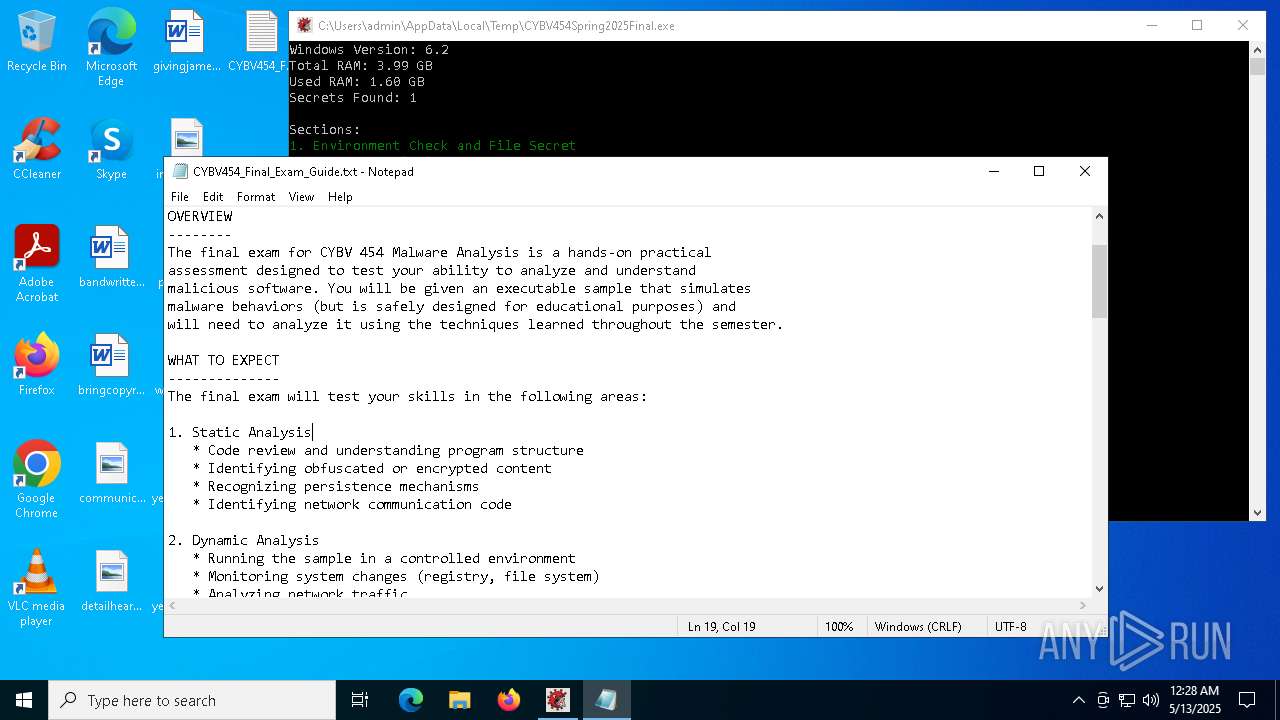1280x720 pixels.
Task: Click the taskbar search box
Action: coord(192,700)
